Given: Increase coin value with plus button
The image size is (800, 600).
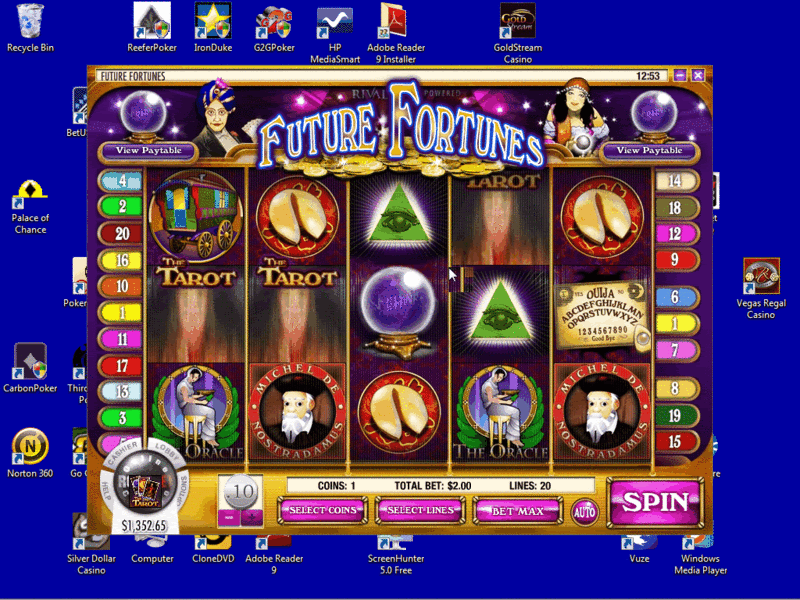Looking at the screenshot, I should [252, 517].
